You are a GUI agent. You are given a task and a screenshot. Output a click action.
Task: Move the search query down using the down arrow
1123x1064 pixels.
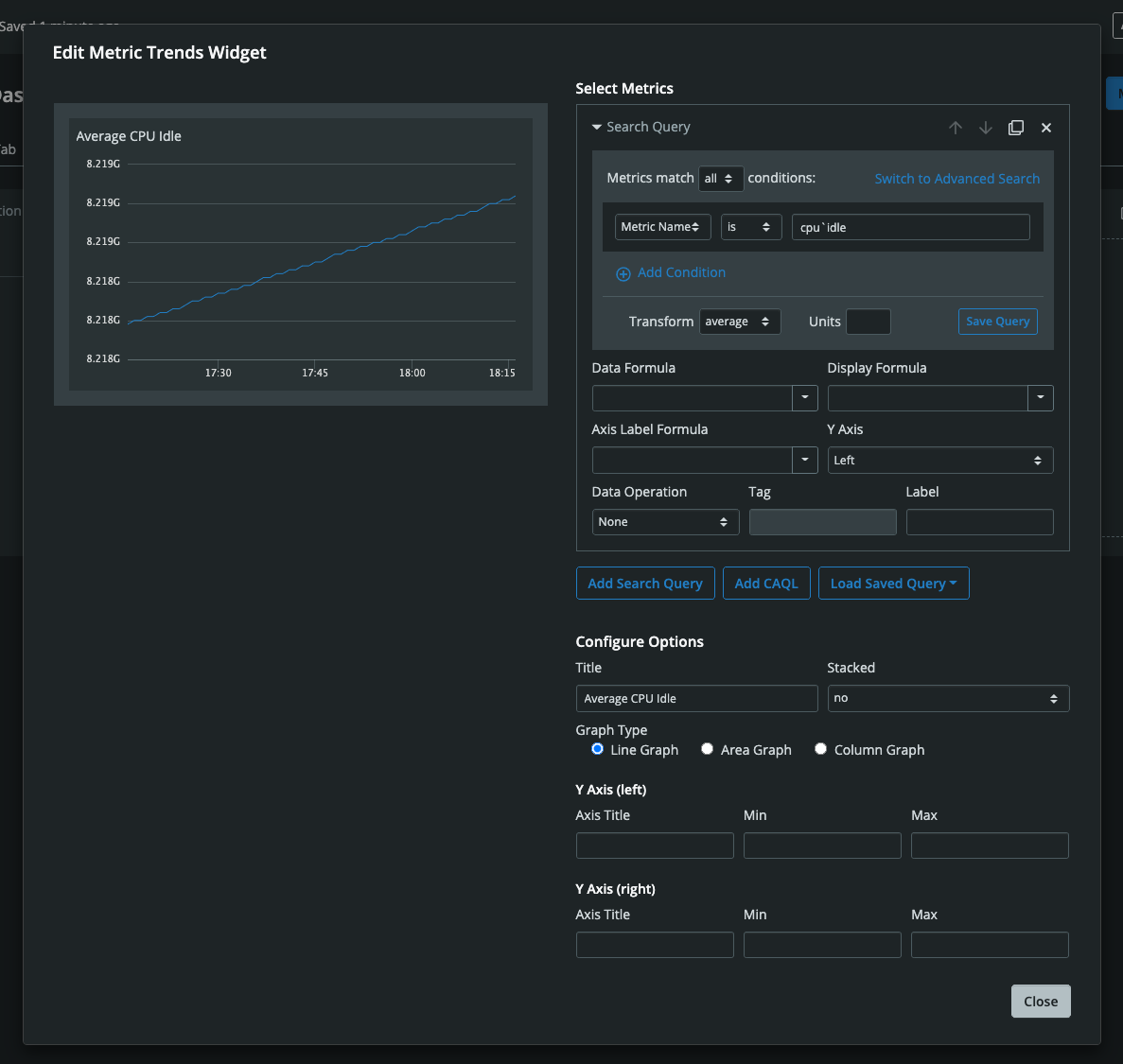click(x=986, y=127)
